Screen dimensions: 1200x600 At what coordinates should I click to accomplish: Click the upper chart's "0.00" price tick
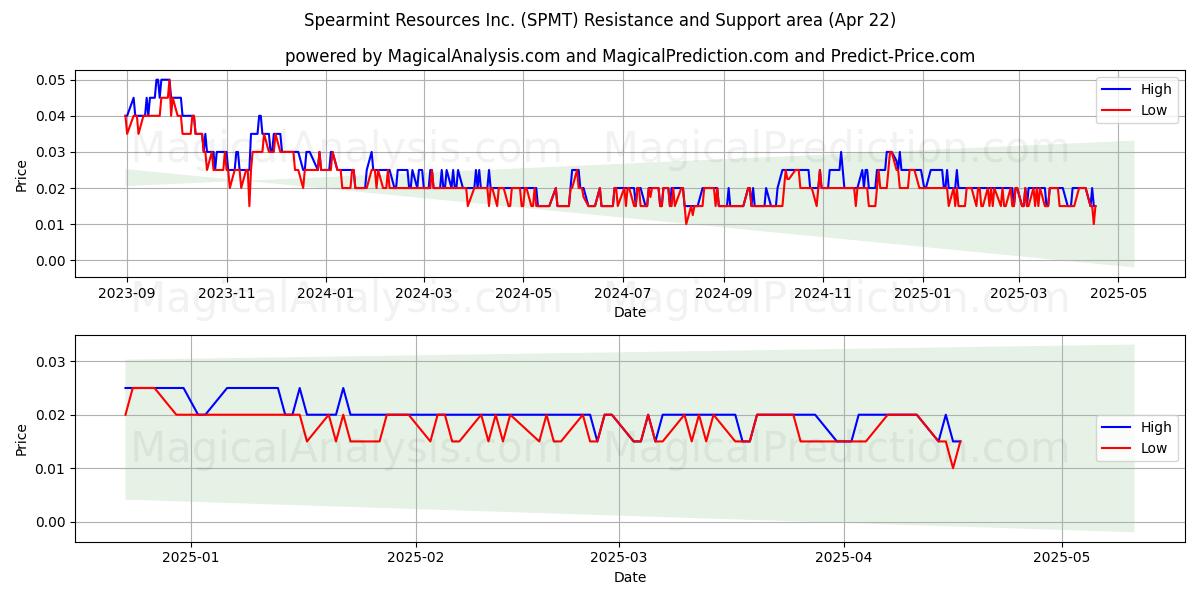[x=50, y=261]
